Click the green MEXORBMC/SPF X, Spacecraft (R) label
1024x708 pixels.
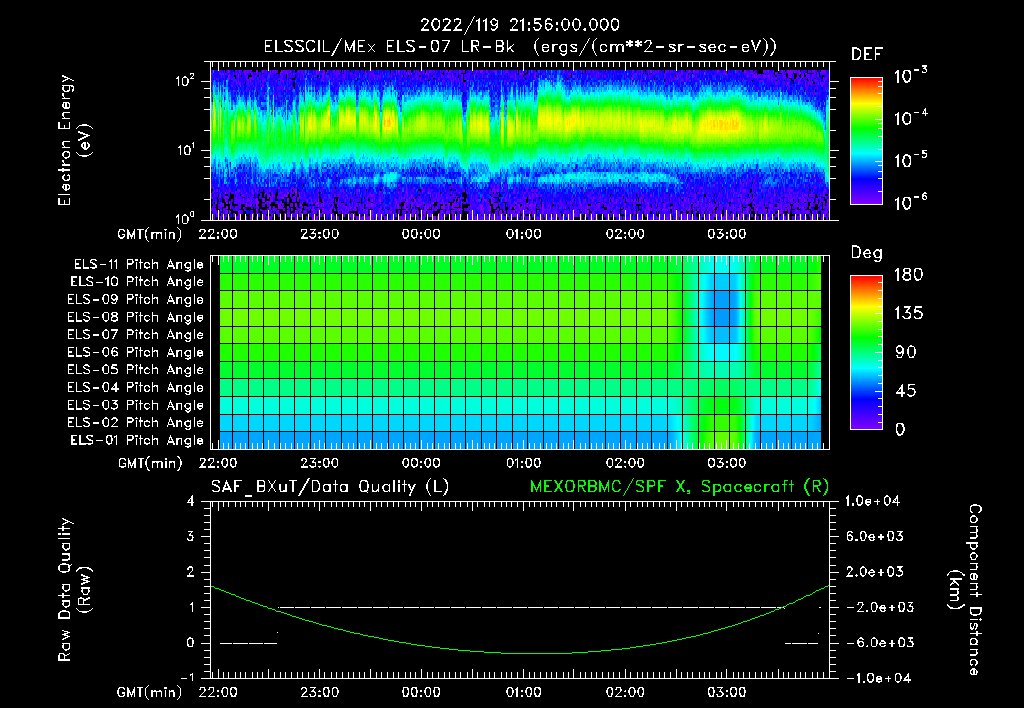pyautogui.click(x=679, y=487)
